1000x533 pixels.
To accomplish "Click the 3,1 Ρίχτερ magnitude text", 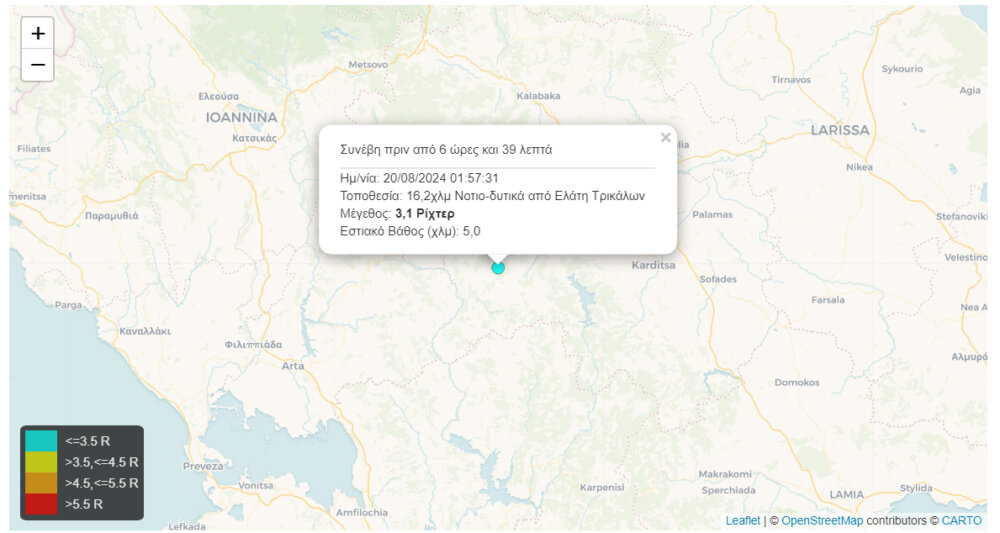I will tap(425, 213).
